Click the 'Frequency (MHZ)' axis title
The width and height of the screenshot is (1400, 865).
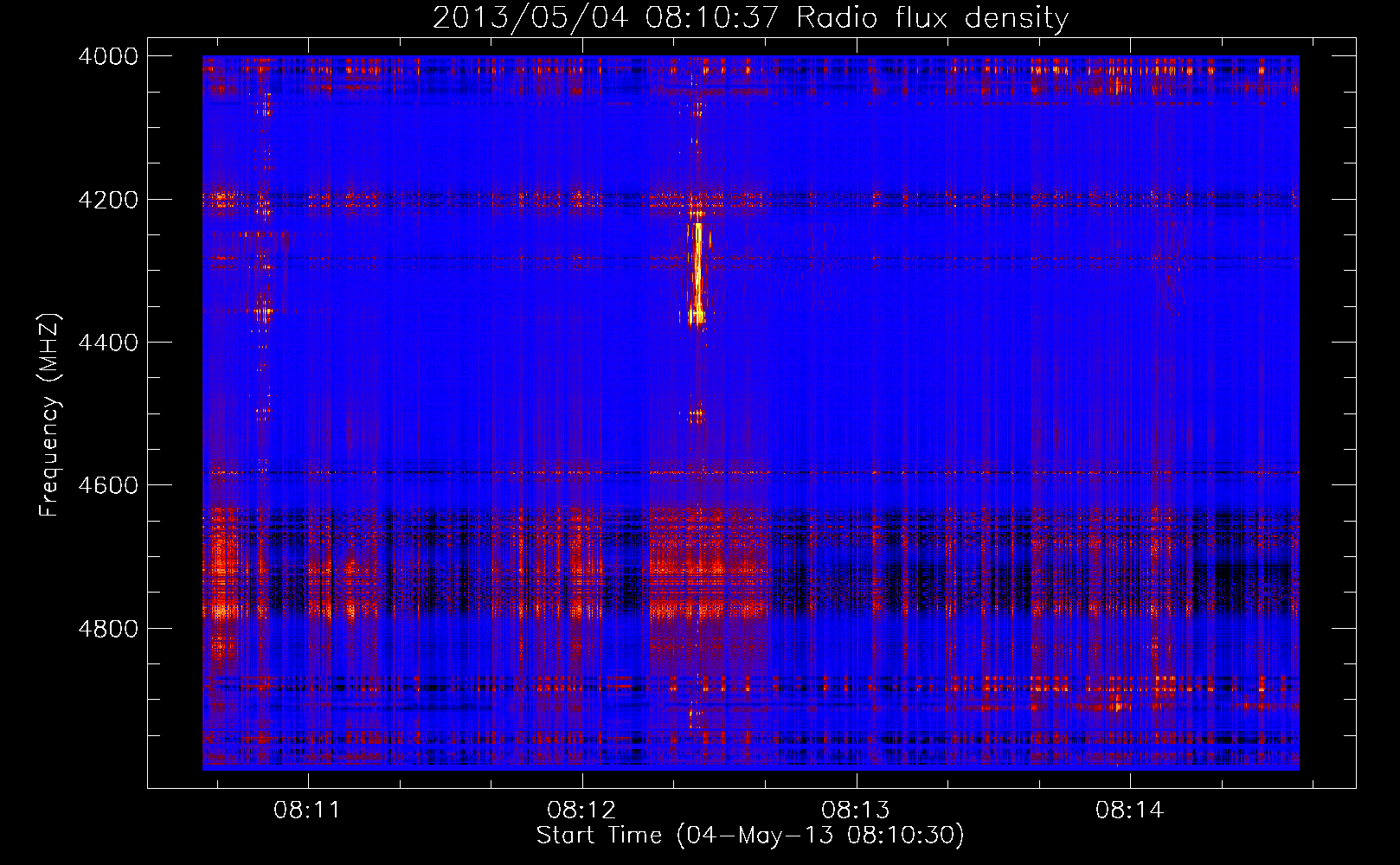[x=50, y=415]
